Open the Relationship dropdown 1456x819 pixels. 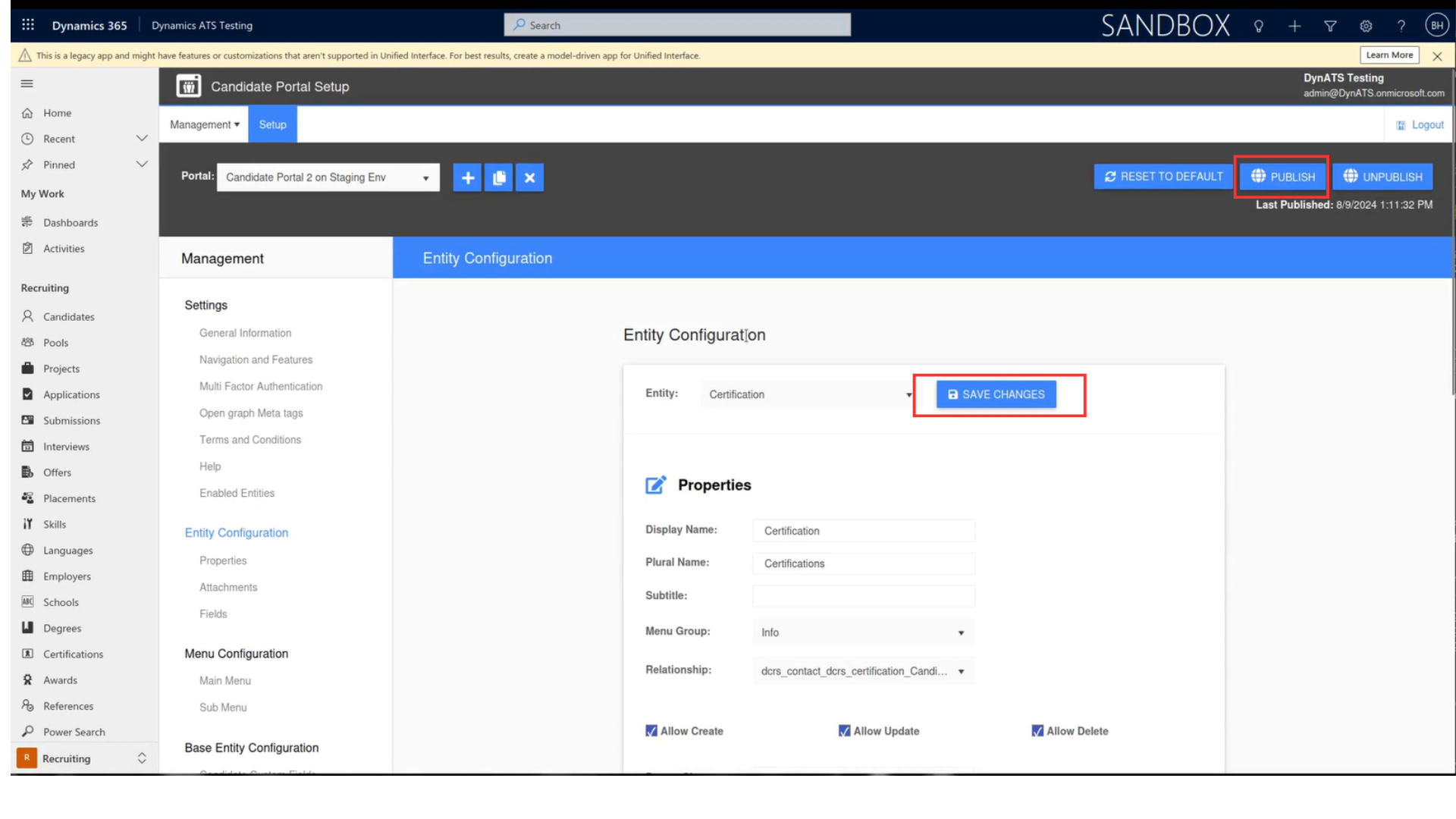(x=864, y=671)
